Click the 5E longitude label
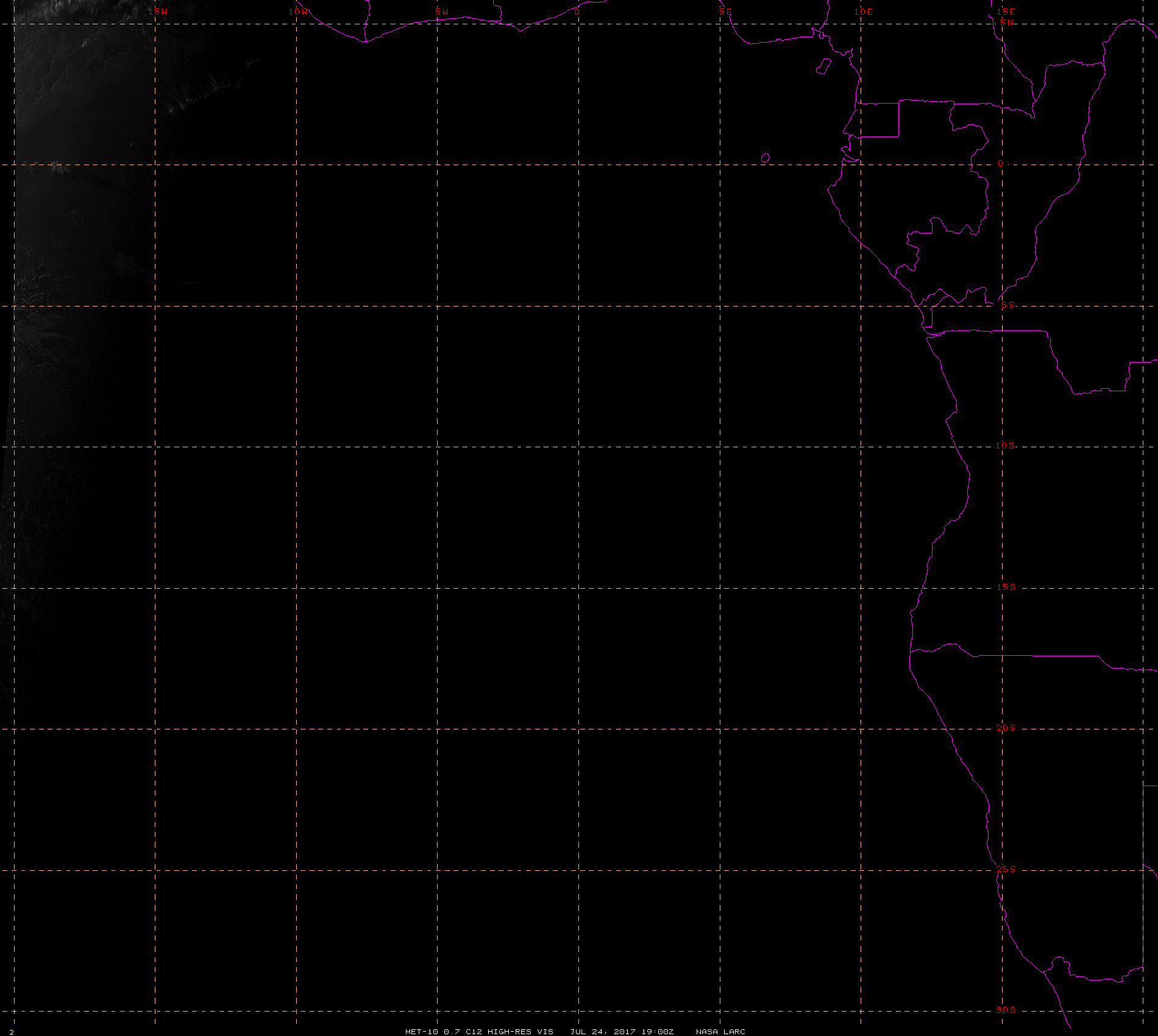The image size is (1158, 1036). pyautogui.click(x=725, y=12)
